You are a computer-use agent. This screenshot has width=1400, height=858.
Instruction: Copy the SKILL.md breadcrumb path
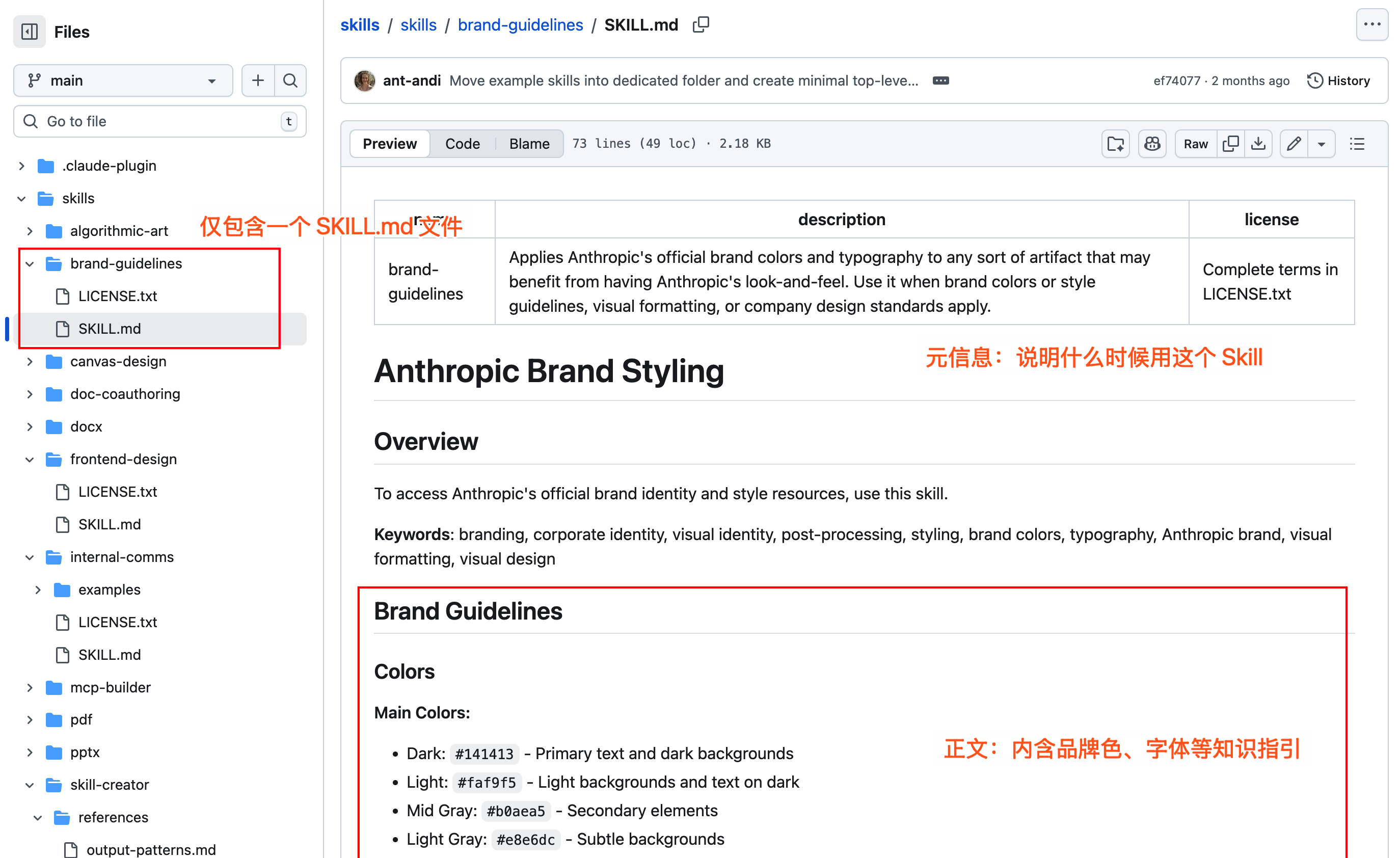(701, 24)
